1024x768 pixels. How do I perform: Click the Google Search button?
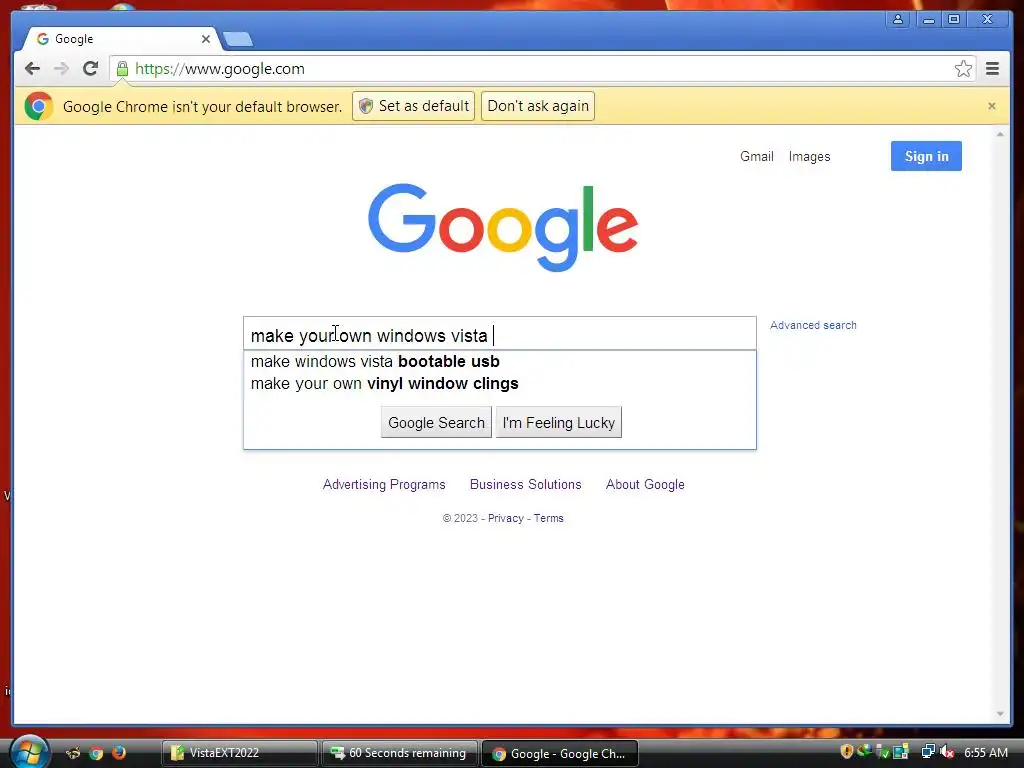[x=436, y=423]
